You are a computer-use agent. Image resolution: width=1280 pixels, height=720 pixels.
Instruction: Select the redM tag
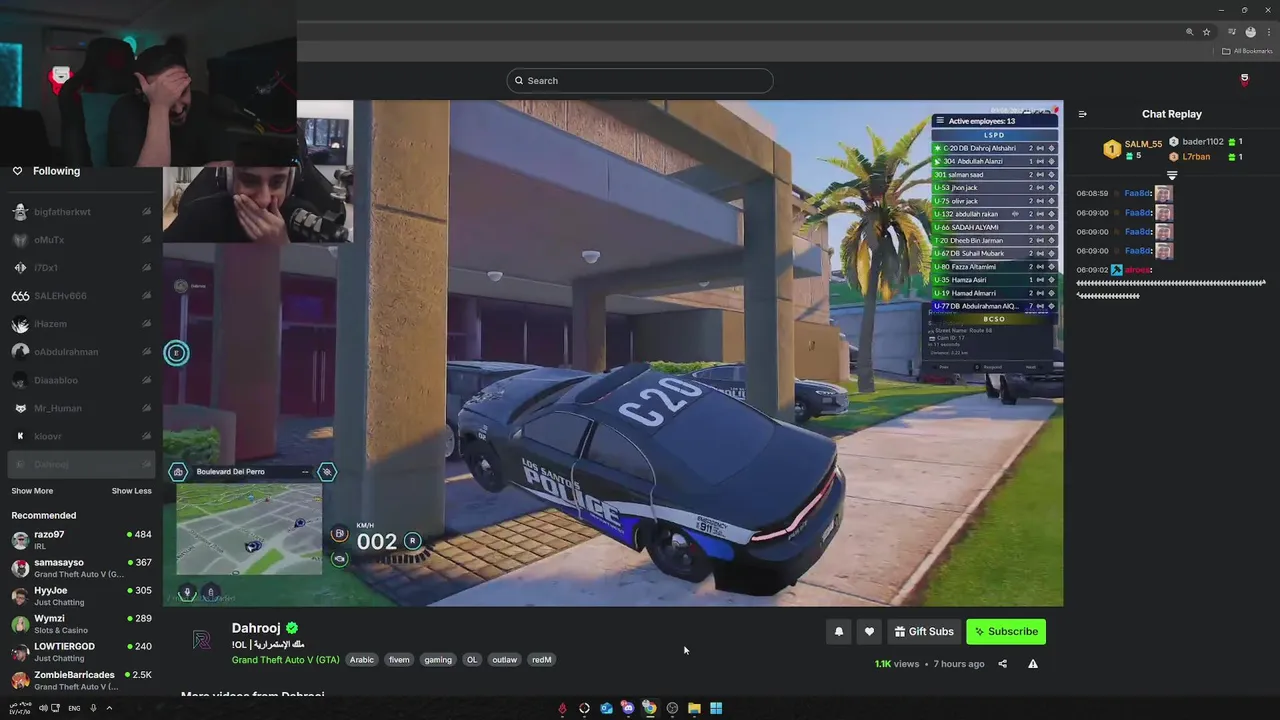coord(541,660)
